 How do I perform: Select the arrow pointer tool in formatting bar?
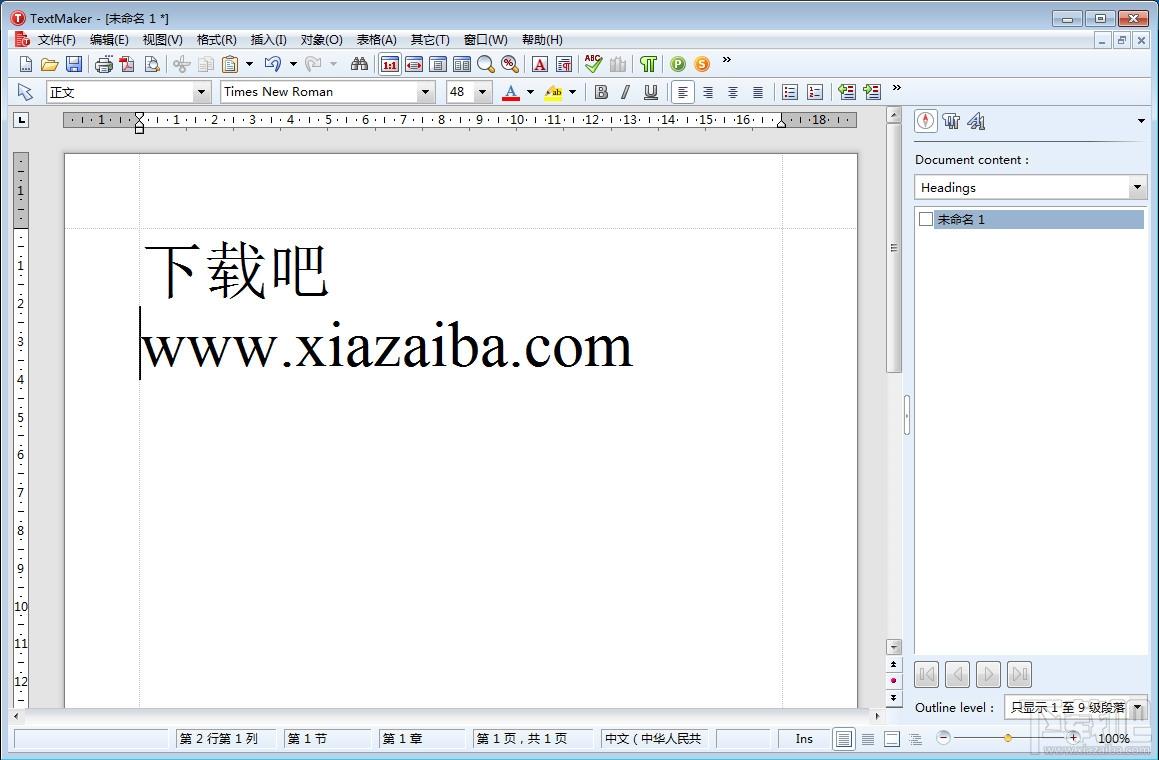25,92
